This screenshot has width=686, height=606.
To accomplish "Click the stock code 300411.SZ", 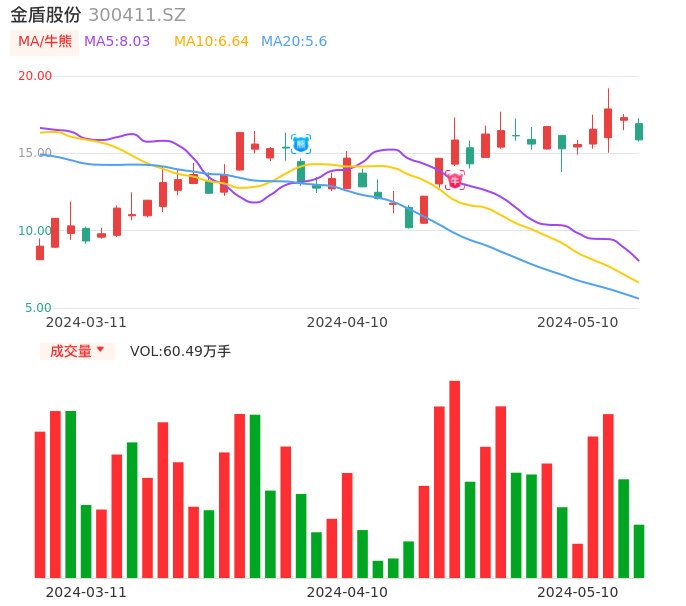I will click(x=137, y=15).
